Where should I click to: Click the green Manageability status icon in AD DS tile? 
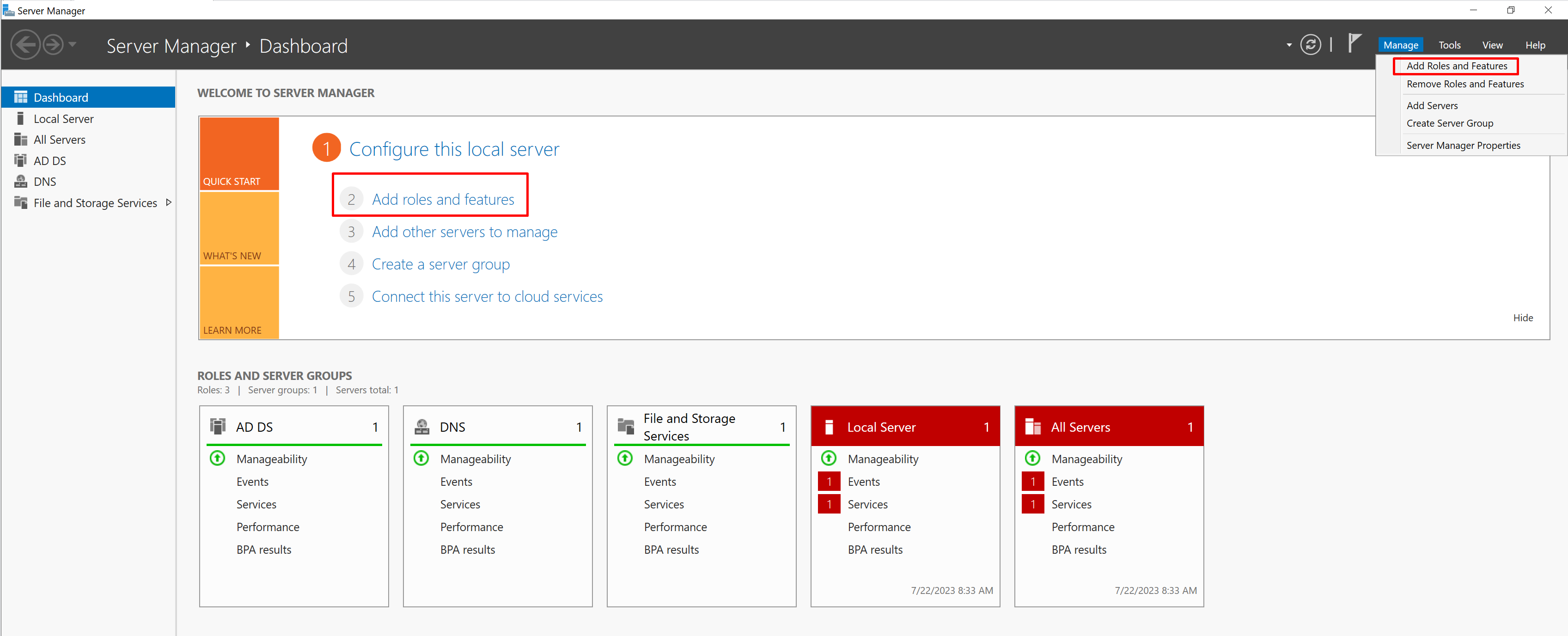217,459
